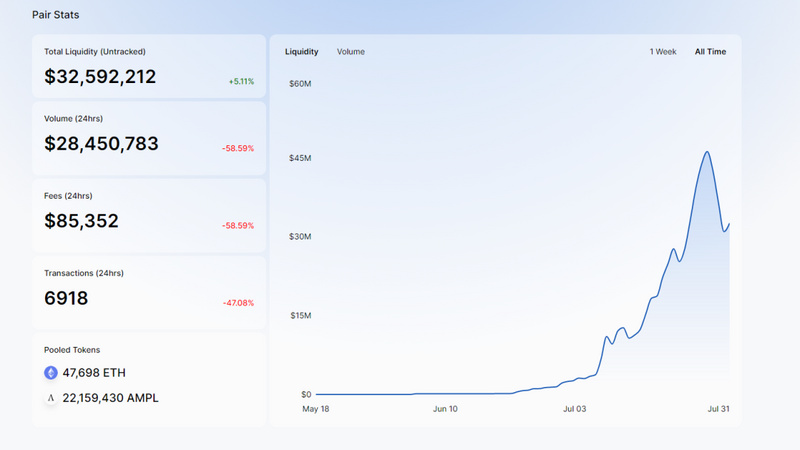Click the Total Liquidity value $32,592,212
This screenshot has height=450, width=800.
point(100,76)
